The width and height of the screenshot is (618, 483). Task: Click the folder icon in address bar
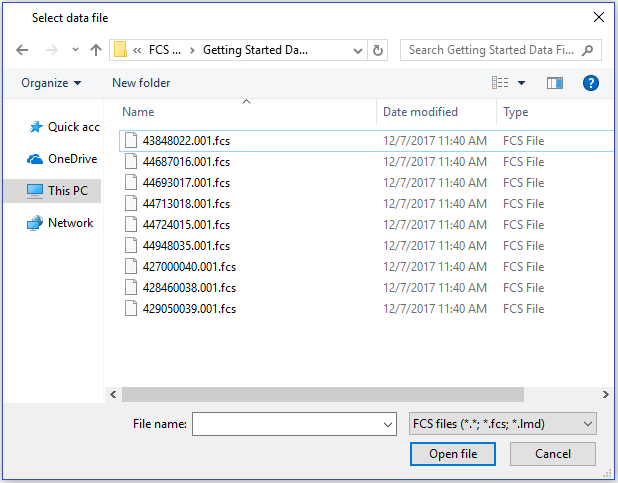point(120,50)
